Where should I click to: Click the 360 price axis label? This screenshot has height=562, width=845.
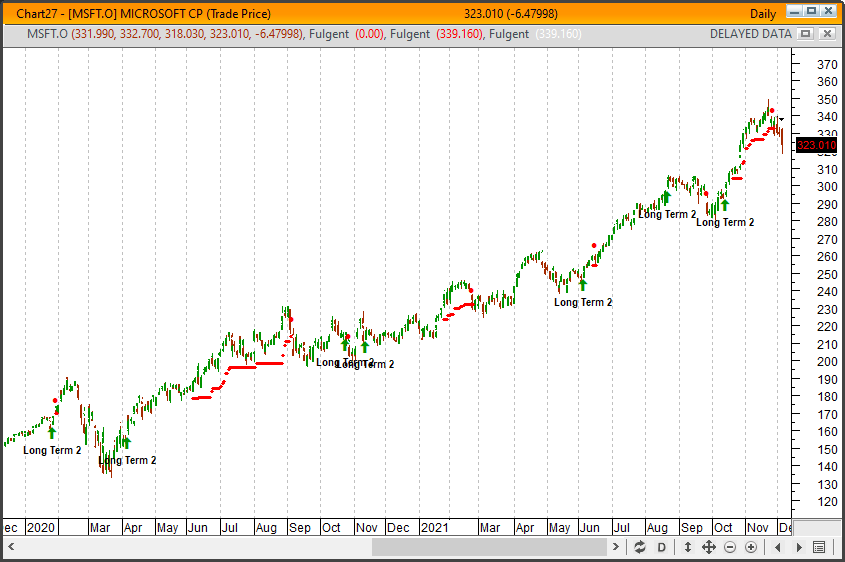point(827,81)
